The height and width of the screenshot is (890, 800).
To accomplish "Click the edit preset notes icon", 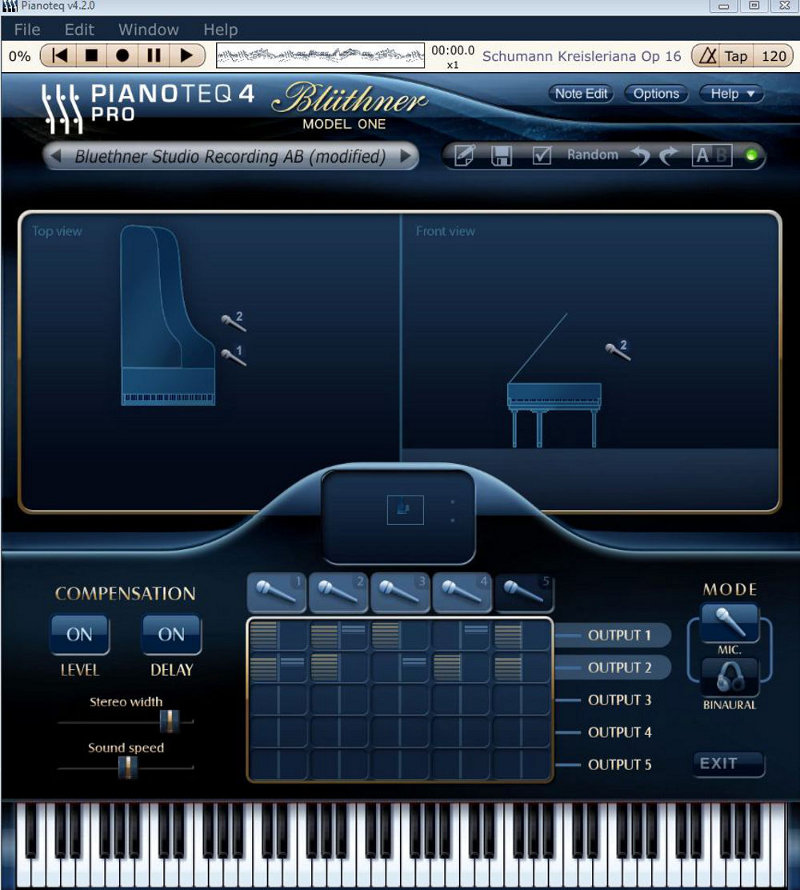I will (464, 156).
